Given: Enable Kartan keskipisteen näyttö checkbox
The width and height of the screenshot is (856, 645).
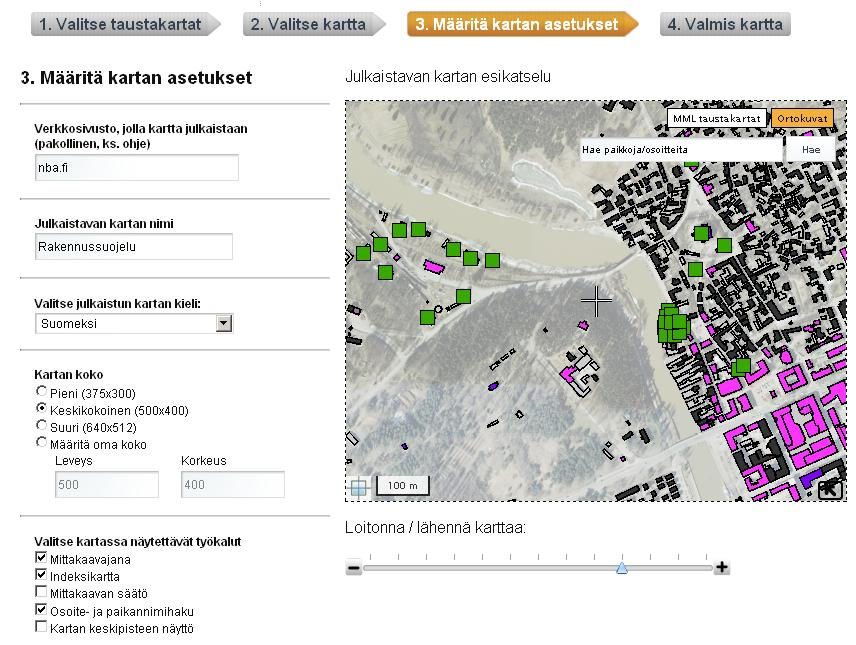Looking at the screenshot, I should 41,626.
